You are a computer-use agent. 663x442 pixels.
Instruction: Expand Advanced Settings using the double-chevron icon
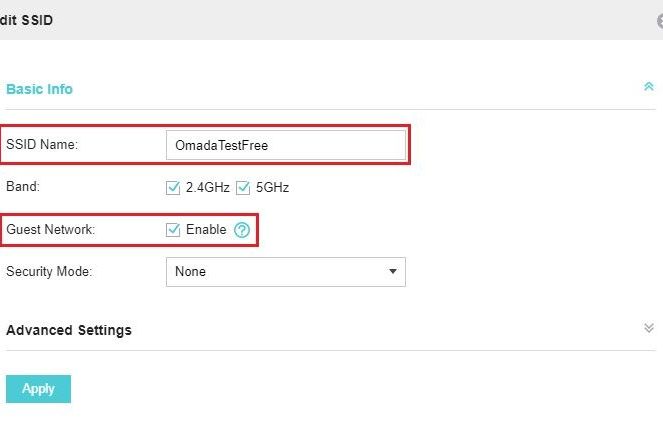649,328
